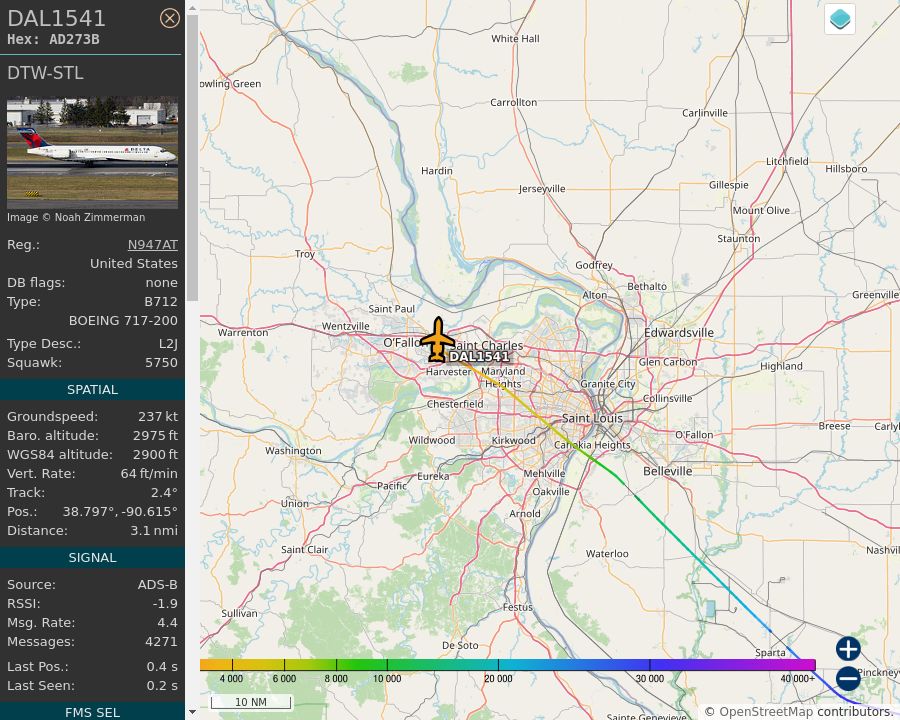
Task: Click the scroll-down arrow below the FMS SEL bar
Action: click(191, 712)
